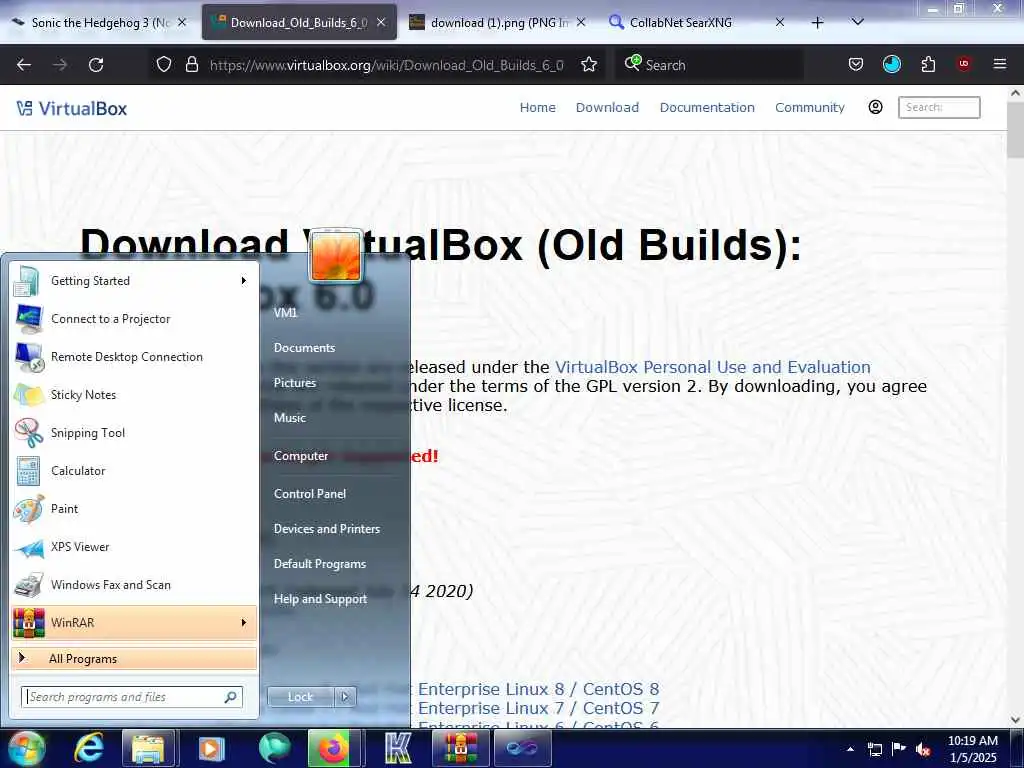The height and width of the screenshot is (768, 1024).
Task: Open Community nav link
Action: [x=810, y=107]
